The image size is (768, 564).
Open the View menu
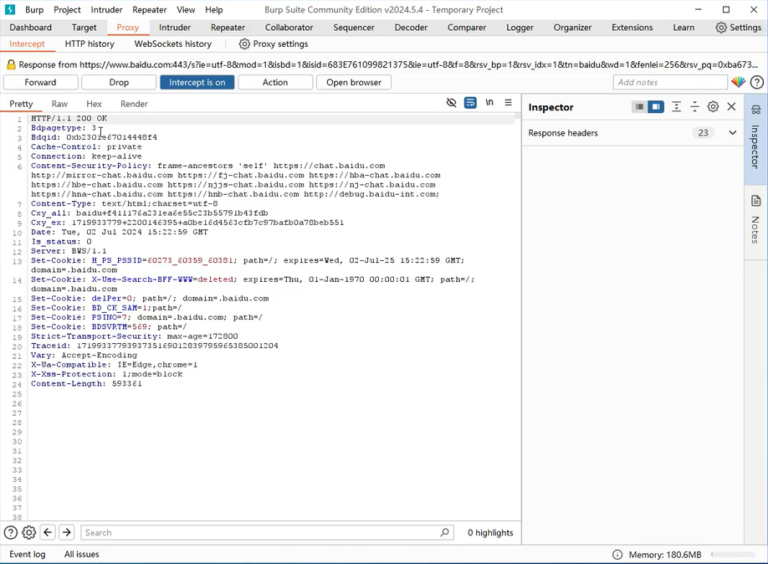click(x=186, y=10)
